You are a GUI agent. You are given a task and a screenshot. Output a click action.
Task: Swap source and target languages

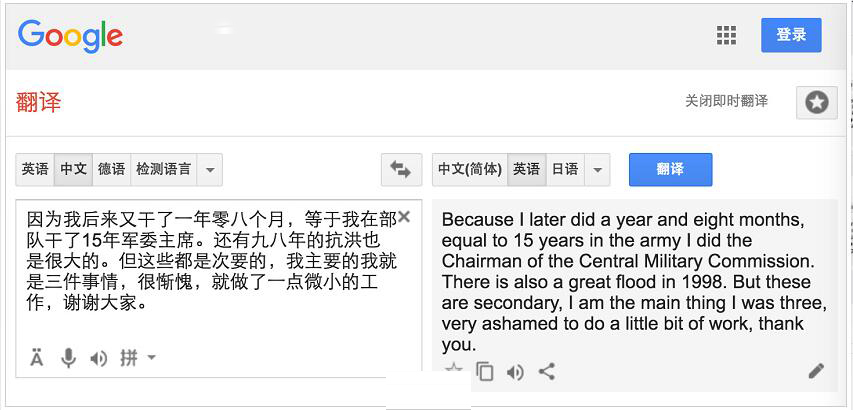pyautogui.click(x=401, y=170)
